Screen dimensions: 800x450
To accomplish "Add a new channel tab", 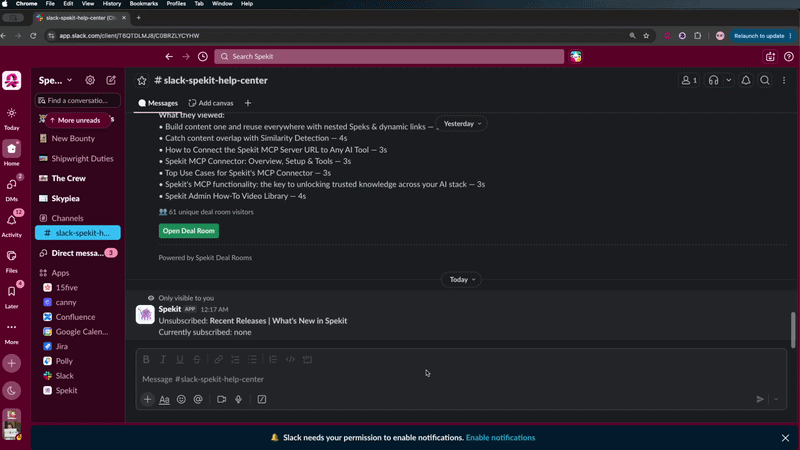I will click(247, 103).
